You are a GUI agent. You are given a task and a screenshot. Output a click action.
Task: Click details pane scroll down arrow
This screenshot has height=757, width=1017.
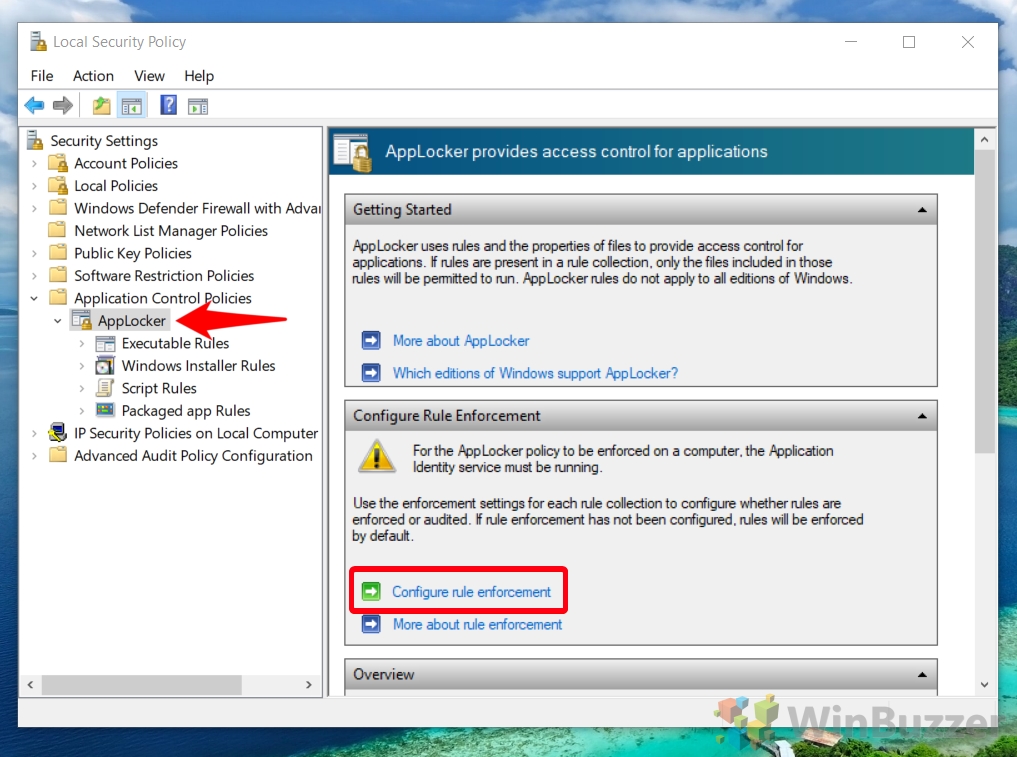984,684
